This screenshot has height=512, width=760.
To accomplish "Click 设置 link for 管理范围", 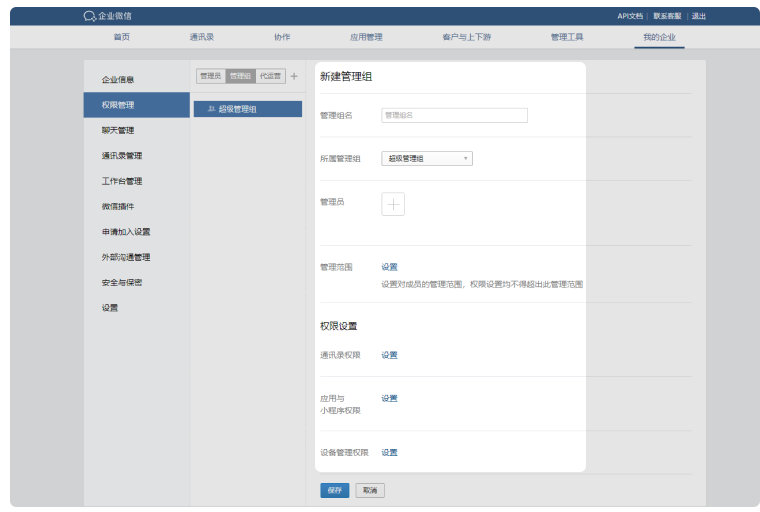I will coord(389,267).
